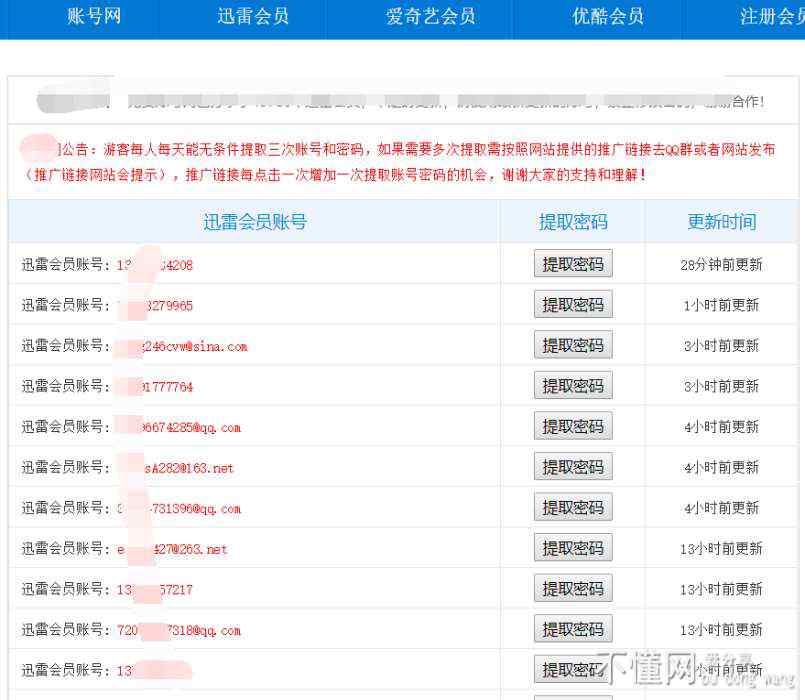Click account text 731396@qq.com
This screenshot has width=805, height=700.
[179, 509]
